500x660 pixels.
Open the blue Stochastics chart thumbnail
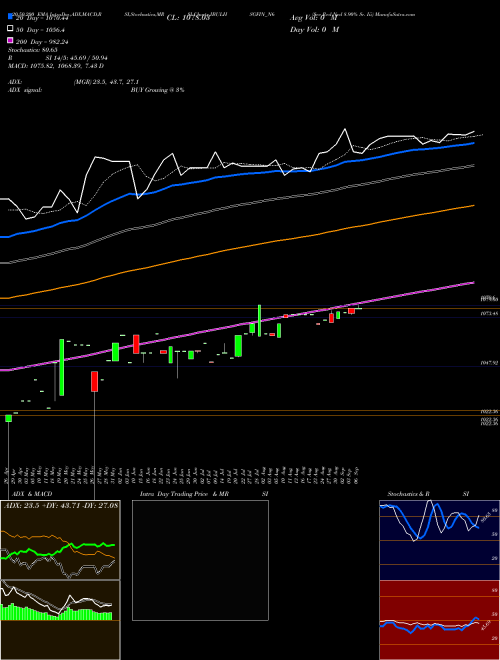tap(439, 540)
